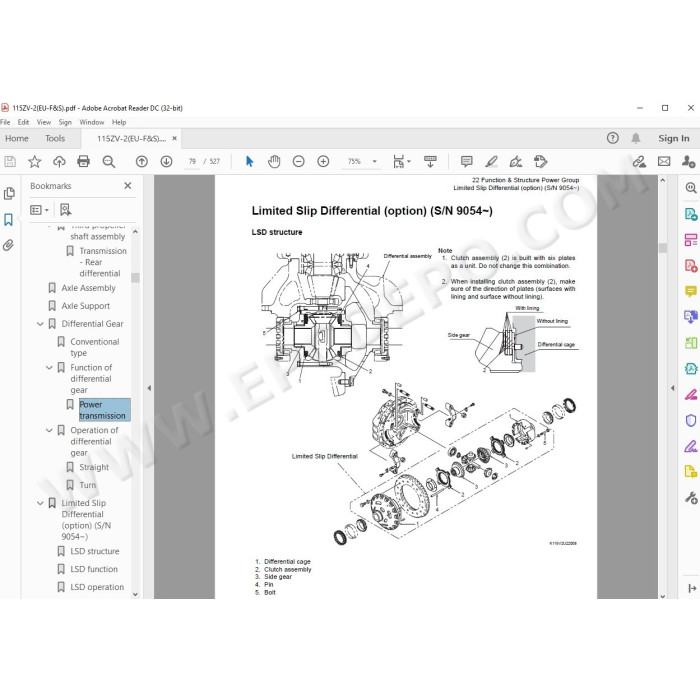Collapse Differential Gear bookmark
Viewport: 700px width, 700px height.
coord(40,324)
